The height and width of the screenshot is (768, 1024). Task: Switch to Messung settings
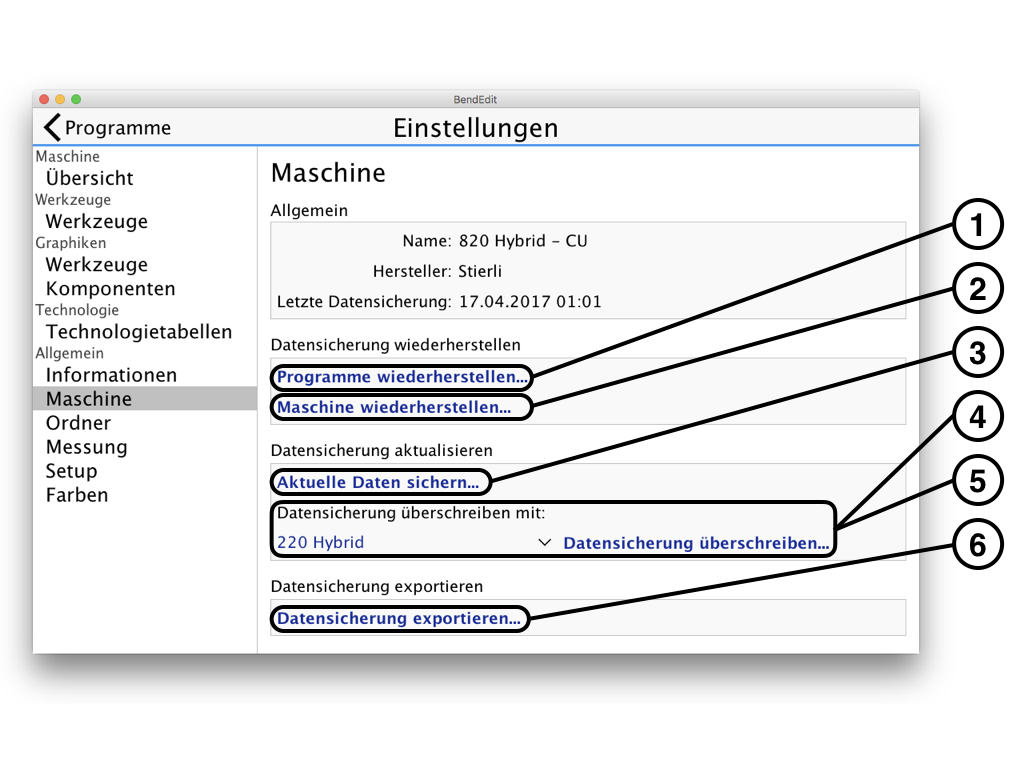point(86,447)
